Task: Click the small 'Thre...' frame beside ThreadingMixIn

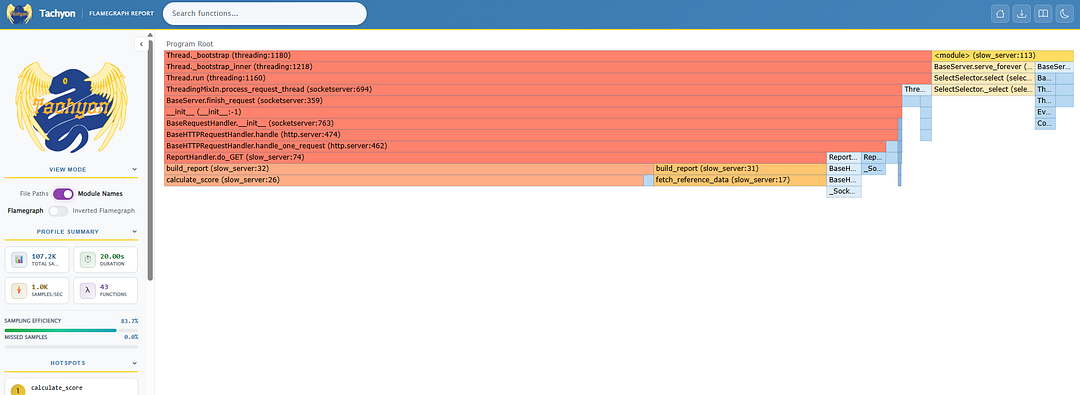Action: (916, 90)
